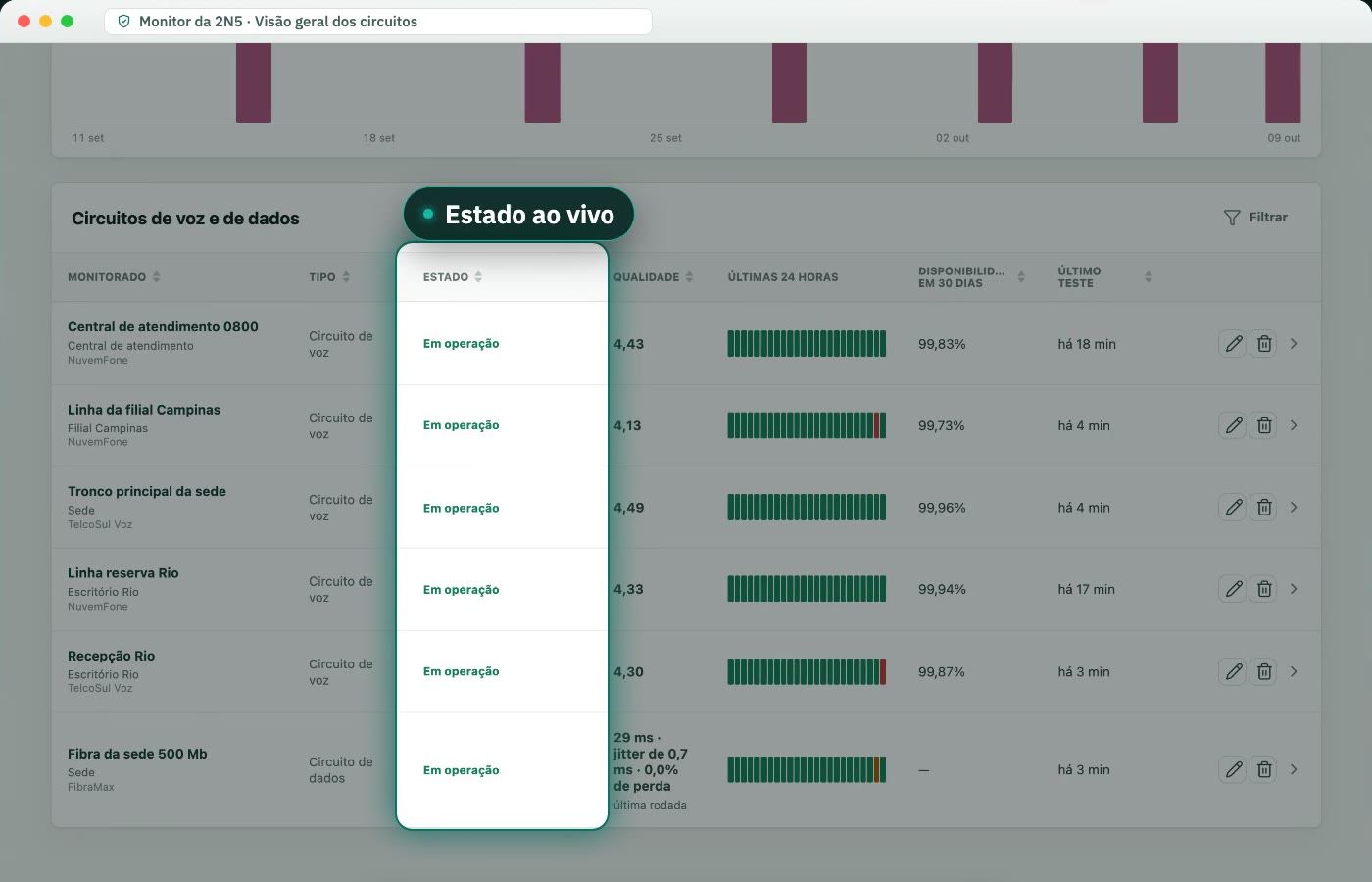The image size is (1372, 882).
Task: Open the Fibra da sede 500 Mb row name
Action: [x=137, y=754]
